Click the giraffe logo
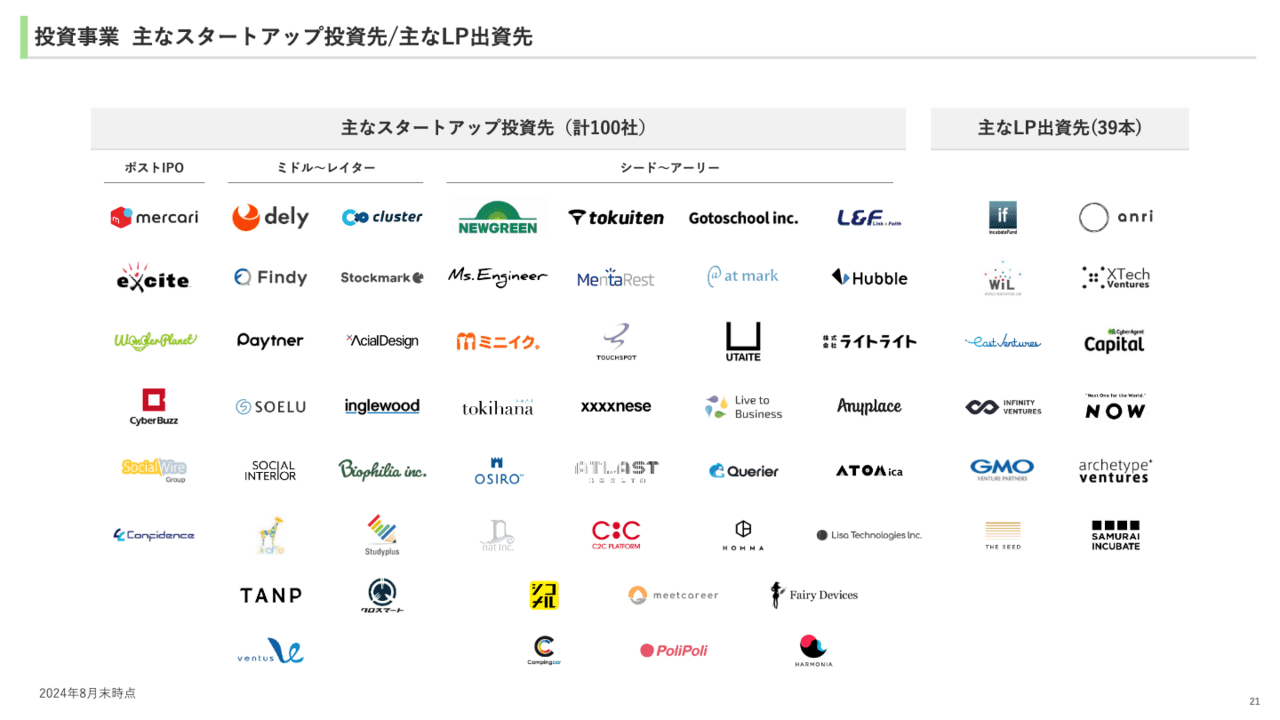 (271, 535)
